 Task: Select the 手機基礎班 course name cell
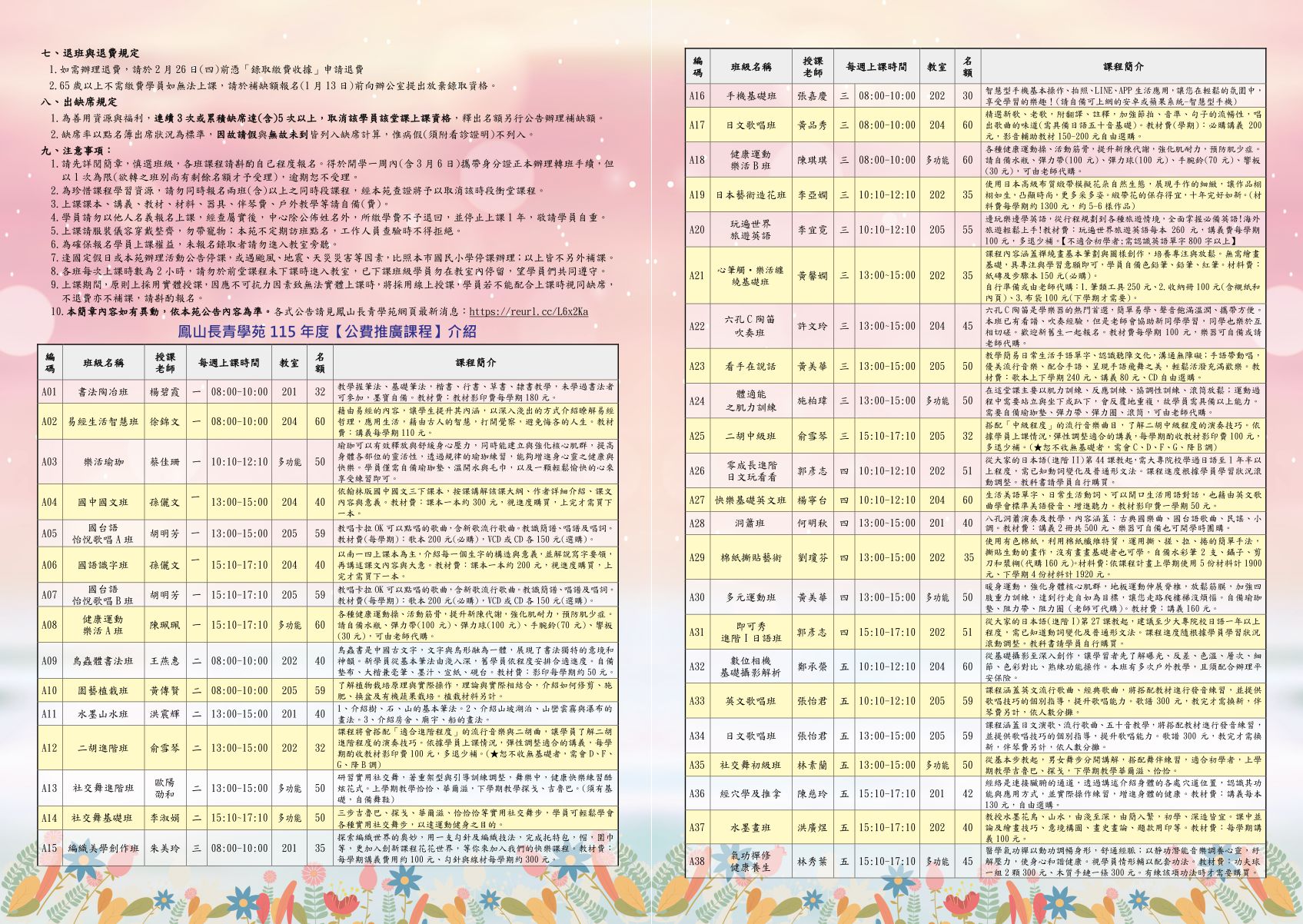click(x=750, y=96)
